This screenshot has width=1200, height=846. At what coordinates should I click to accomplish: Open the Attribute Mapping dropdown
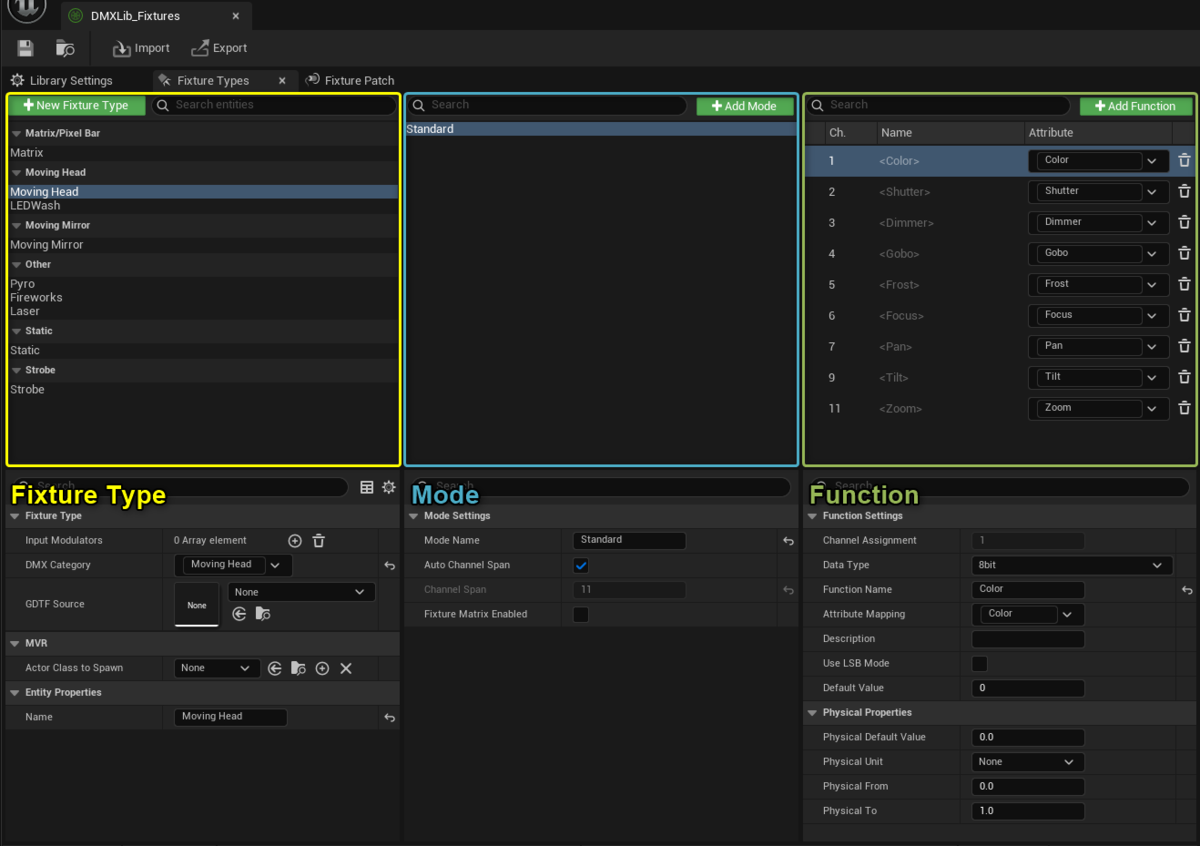click(x=1027, y=614)
